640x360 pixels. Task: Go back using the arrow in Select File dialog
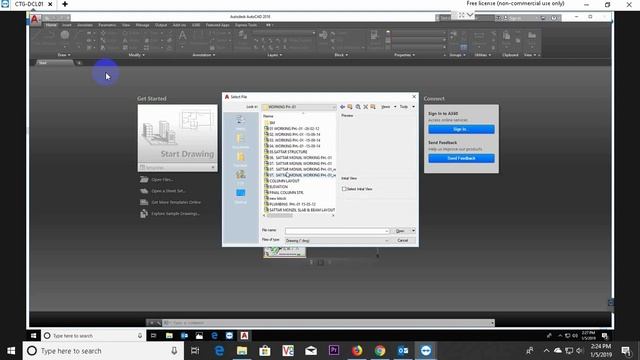coord(342,107)
